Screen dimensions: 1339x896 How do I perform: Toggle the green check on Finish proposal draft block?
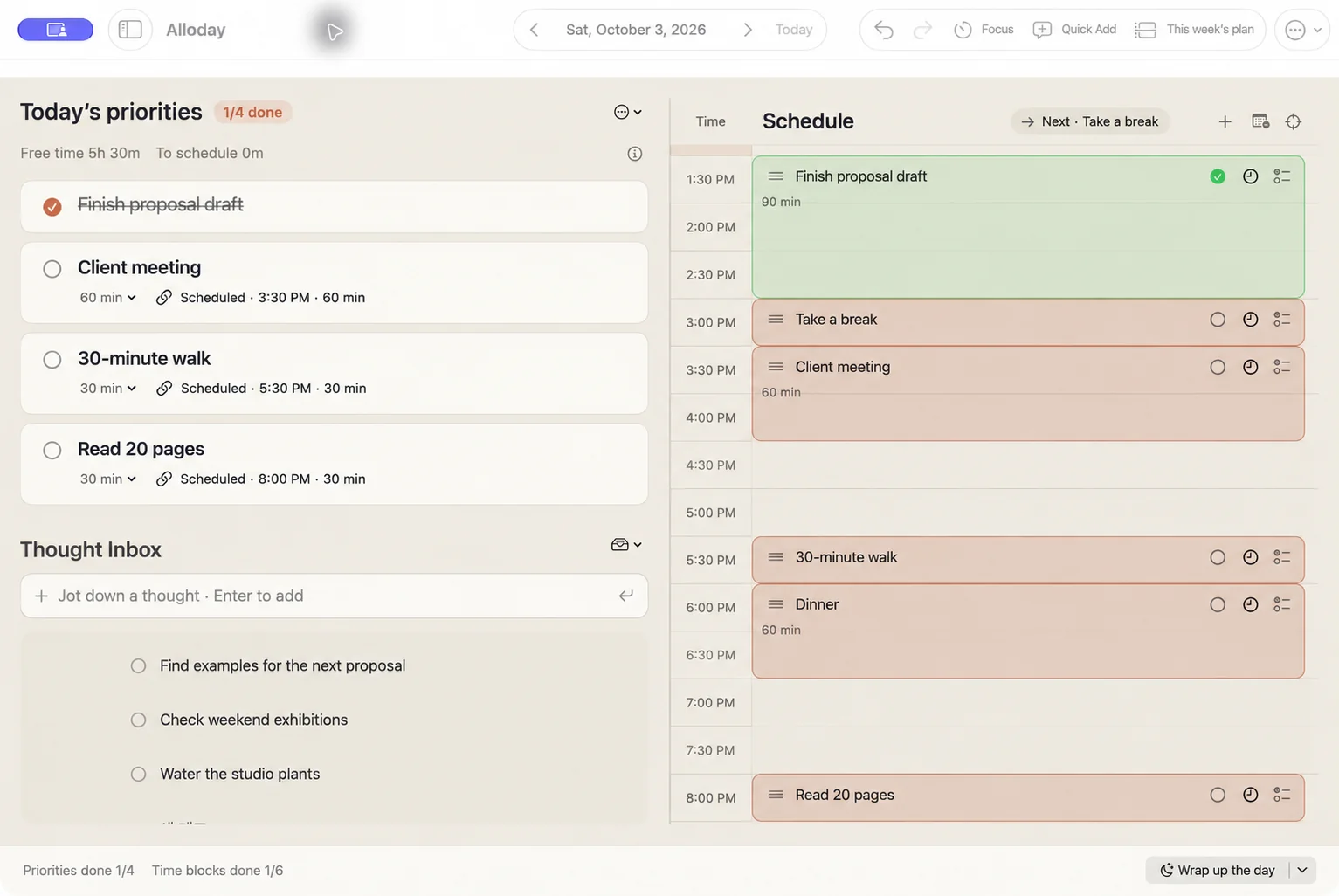point(1218,176)
